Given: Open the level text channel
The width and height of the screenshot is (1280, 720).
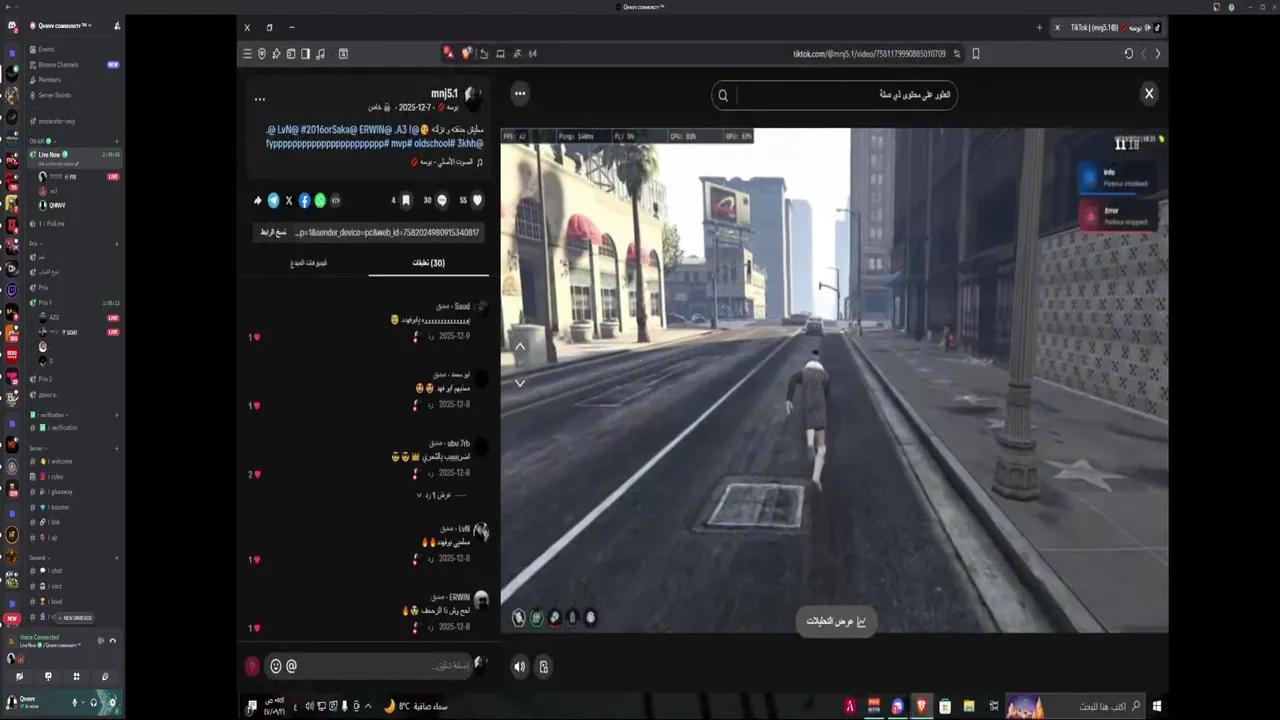Looking at the screenshot, I should coord(73,601).
